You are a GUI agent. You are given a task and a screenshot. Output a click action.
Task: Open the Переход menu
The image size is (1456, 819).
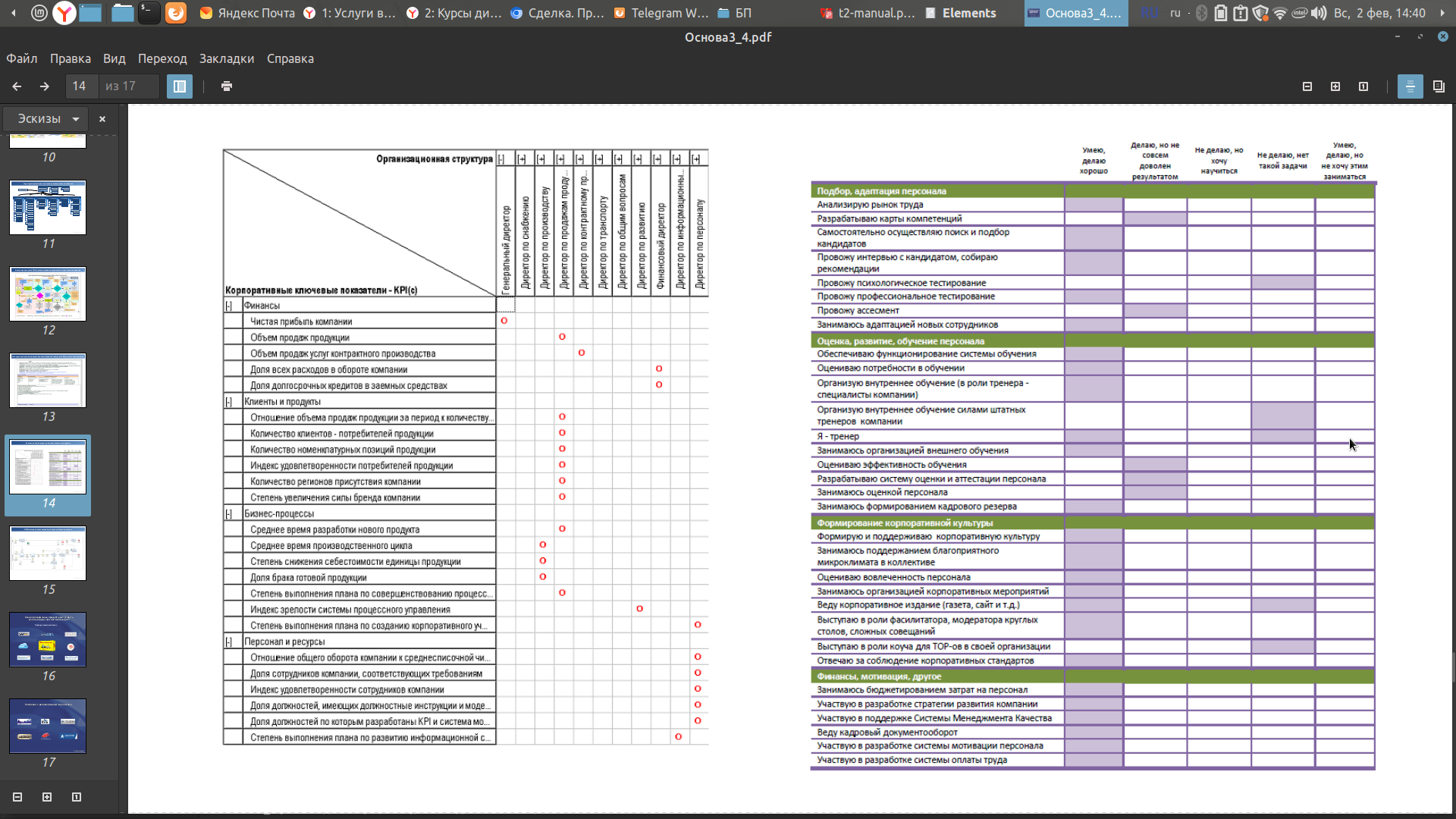point(162,58)
